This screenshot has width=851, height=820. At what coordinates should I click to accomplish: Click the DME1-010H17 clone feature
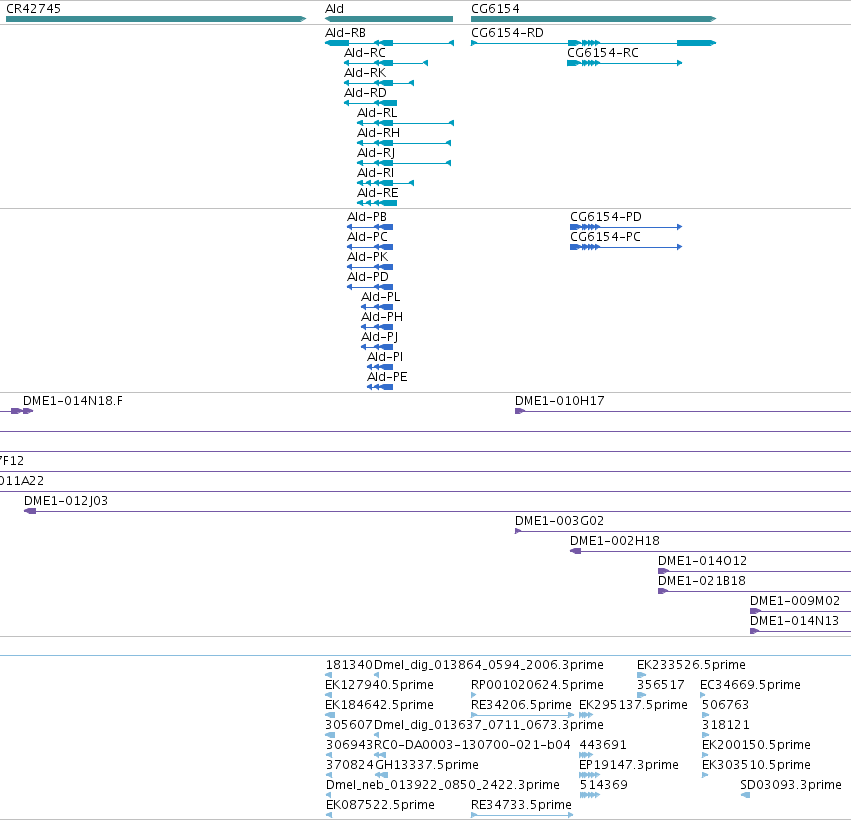point(683,411)
